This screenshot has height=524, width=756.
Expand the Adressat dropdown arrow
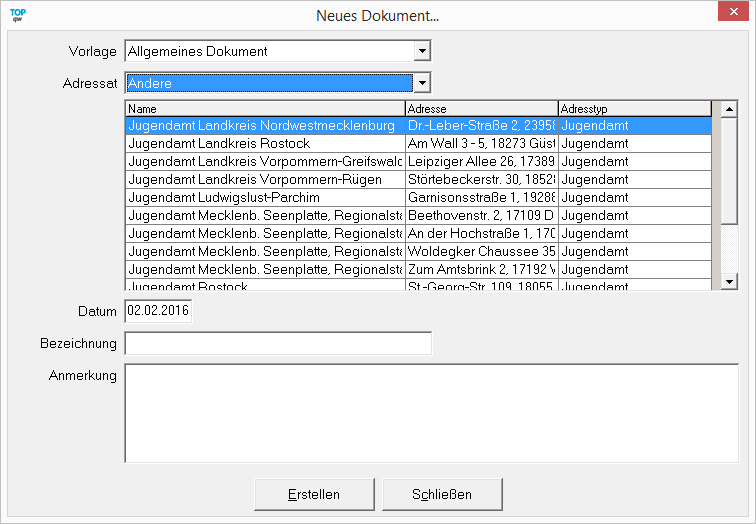(422, 83)
